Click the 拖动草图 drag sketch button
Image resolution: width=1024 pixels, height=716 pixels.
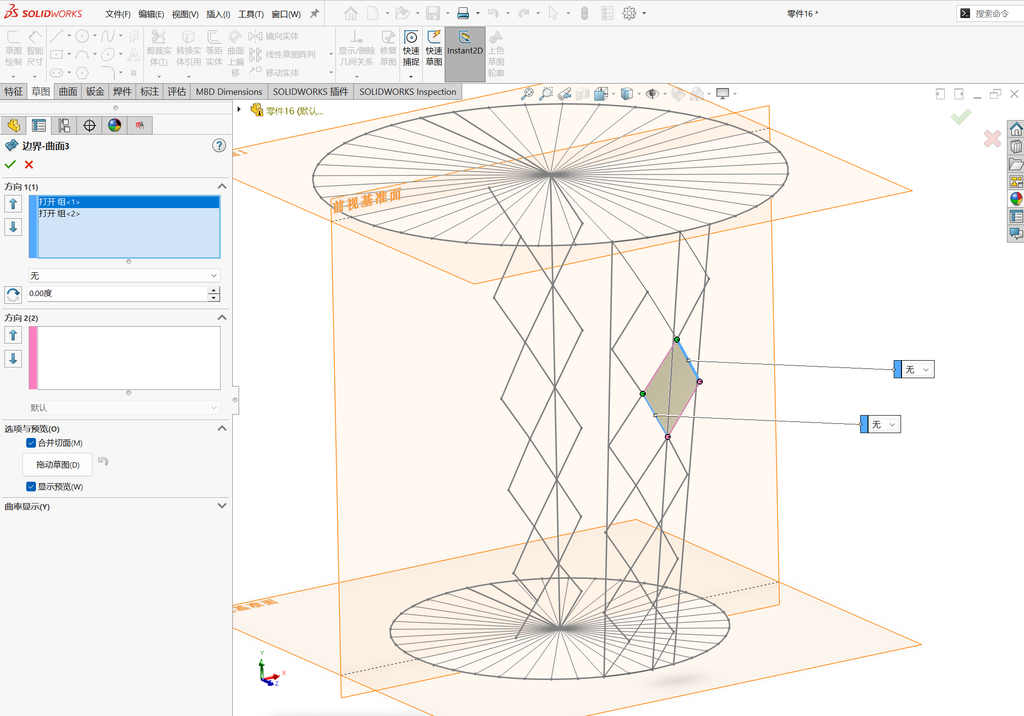click(x=57, y=464)
